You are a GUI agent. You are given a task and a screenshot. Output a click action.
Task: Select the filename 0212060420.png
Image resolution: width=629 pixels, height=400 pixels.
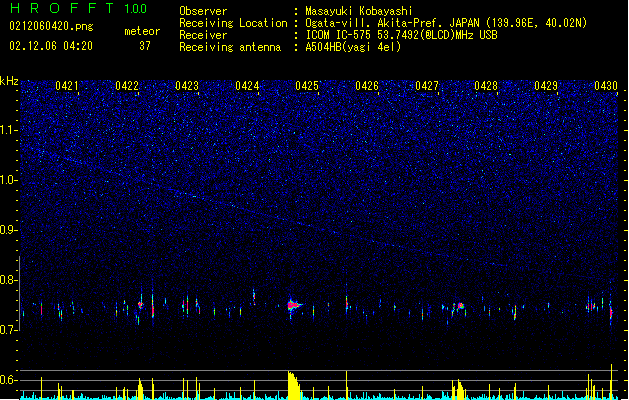coord(51,26)
